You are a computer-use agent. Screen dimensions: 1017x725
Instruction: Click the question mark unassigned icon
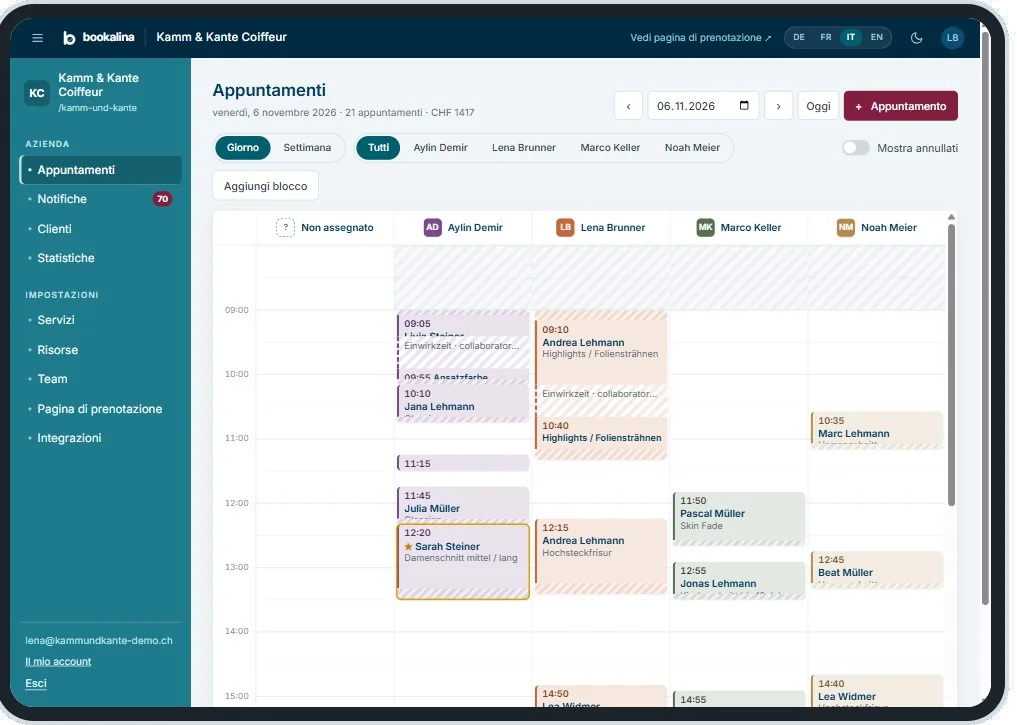(285, 227)
